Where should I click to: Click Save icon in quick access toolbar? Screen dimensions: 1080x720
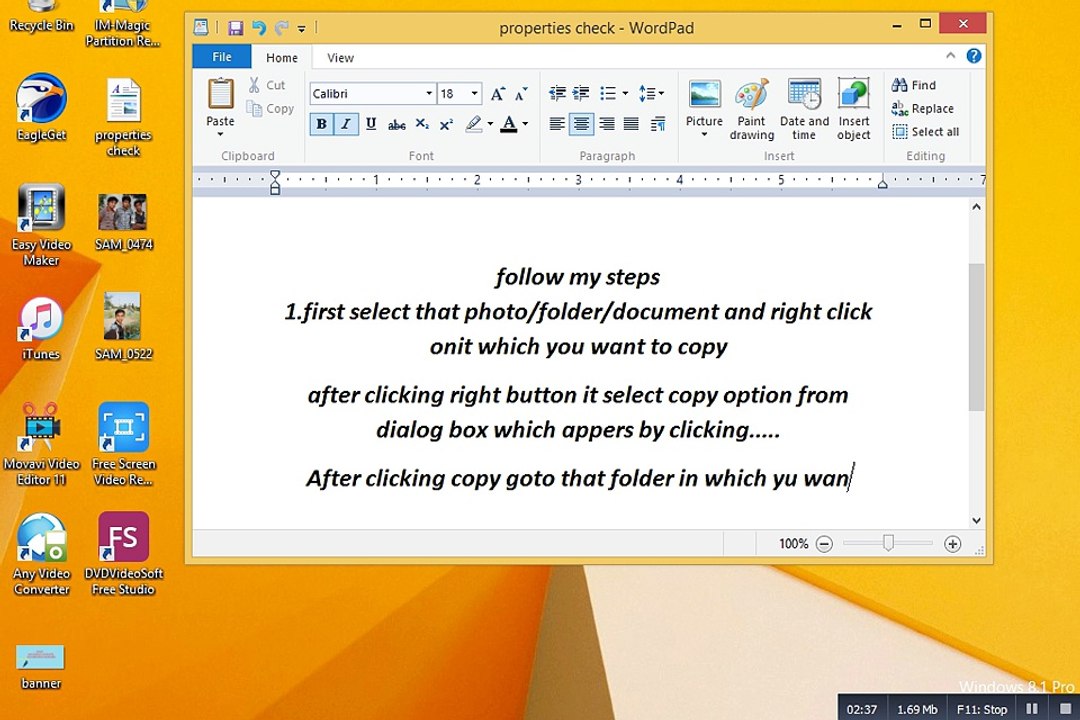click(x=236, y=28)
